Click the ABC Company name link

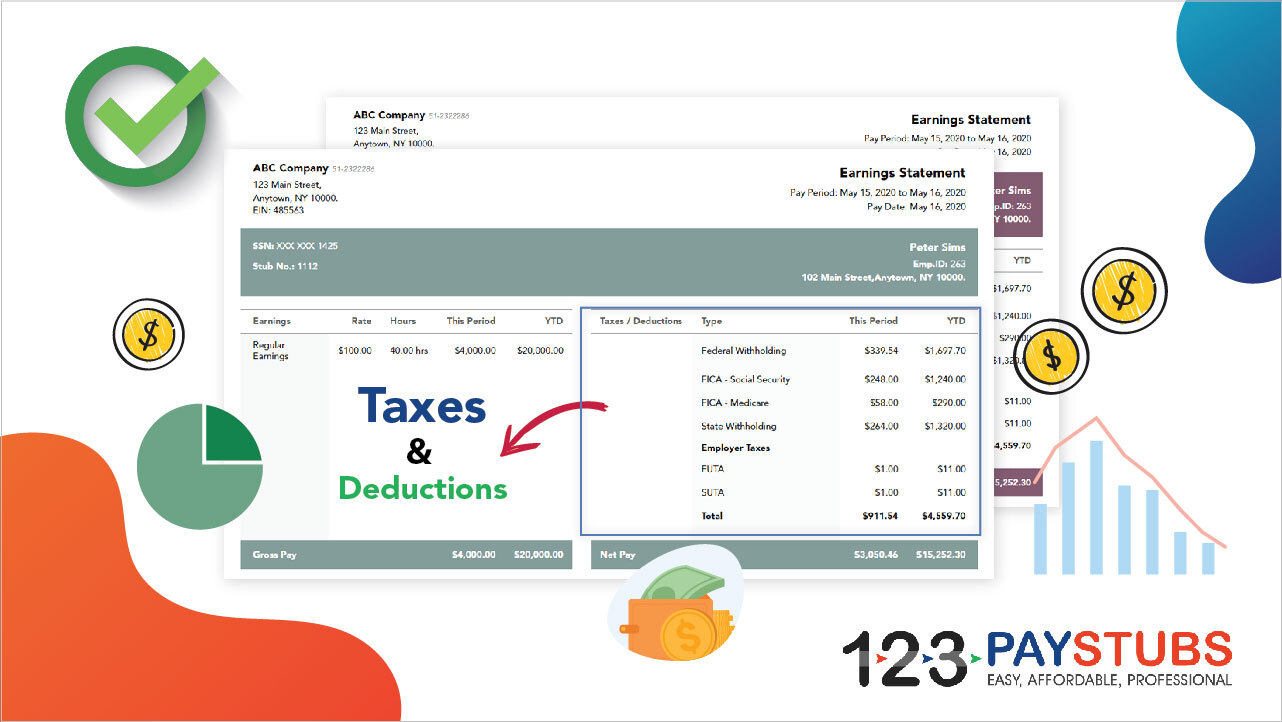tap(290, 168)
